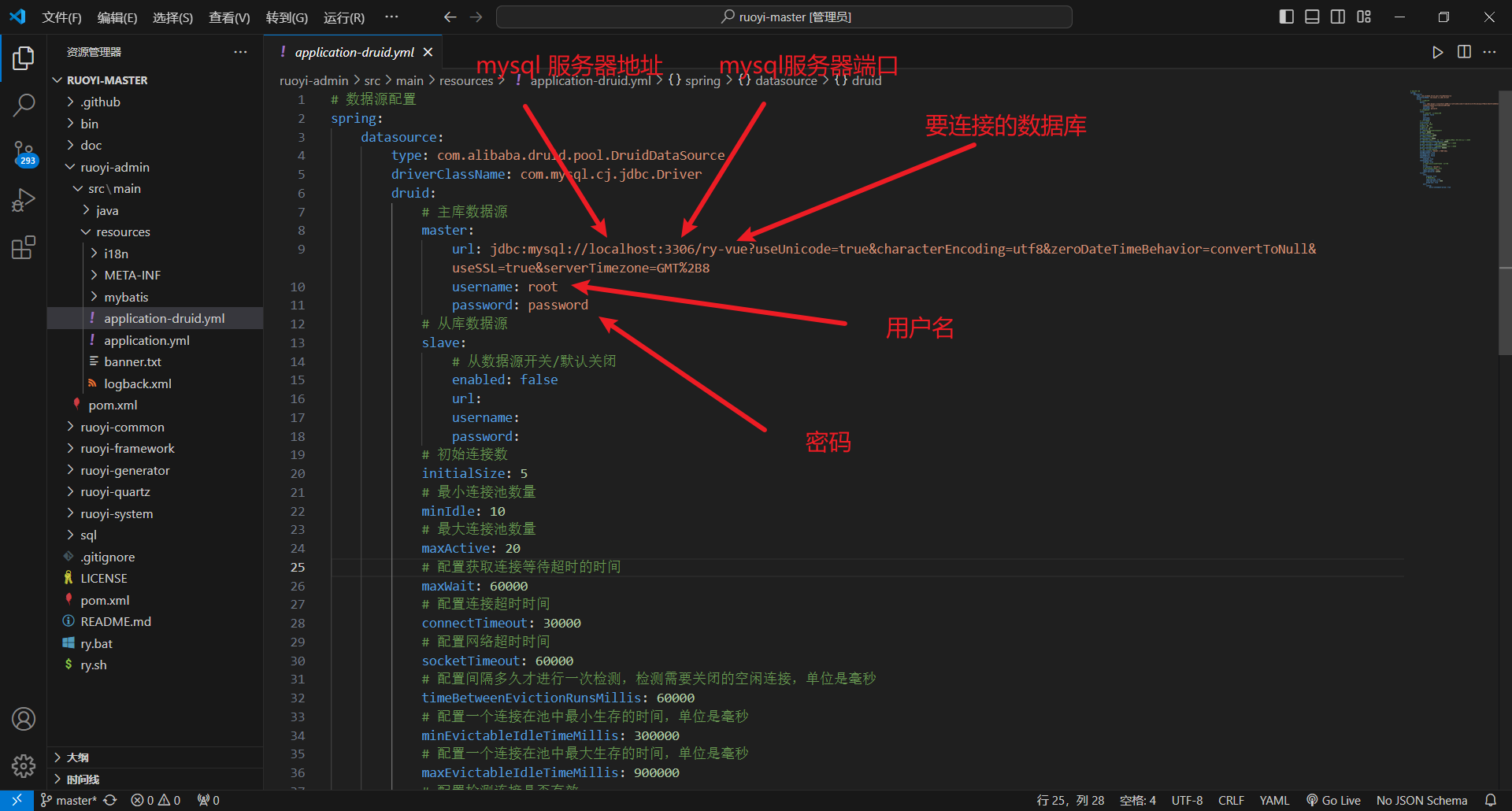Open Customize Layout icon in title bar
The width and height of the screenshot is (1512, 811).
point(1364,17)
